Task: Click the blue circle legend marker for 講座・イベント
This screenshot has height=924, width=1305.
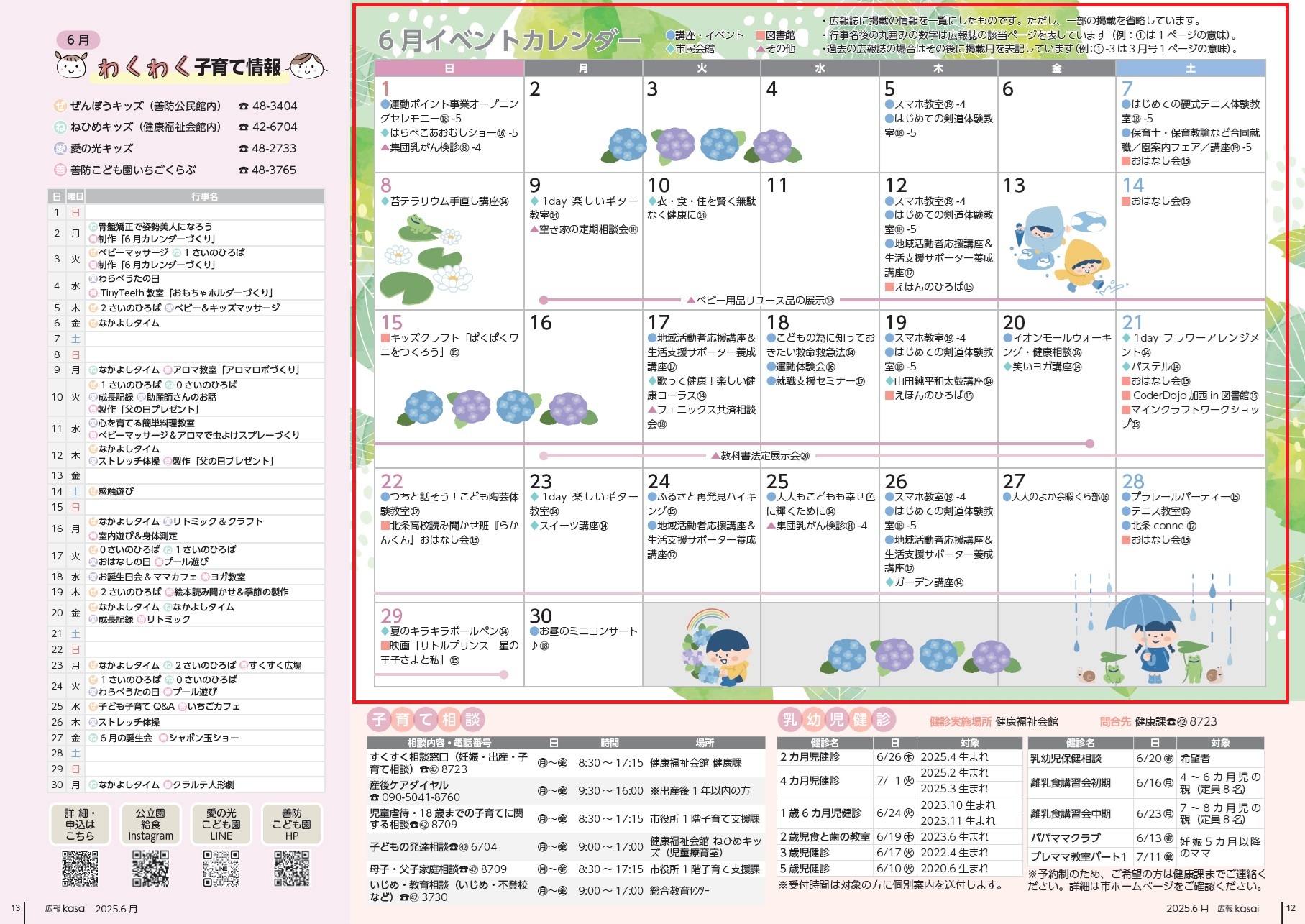Action: tap(670, 35)
